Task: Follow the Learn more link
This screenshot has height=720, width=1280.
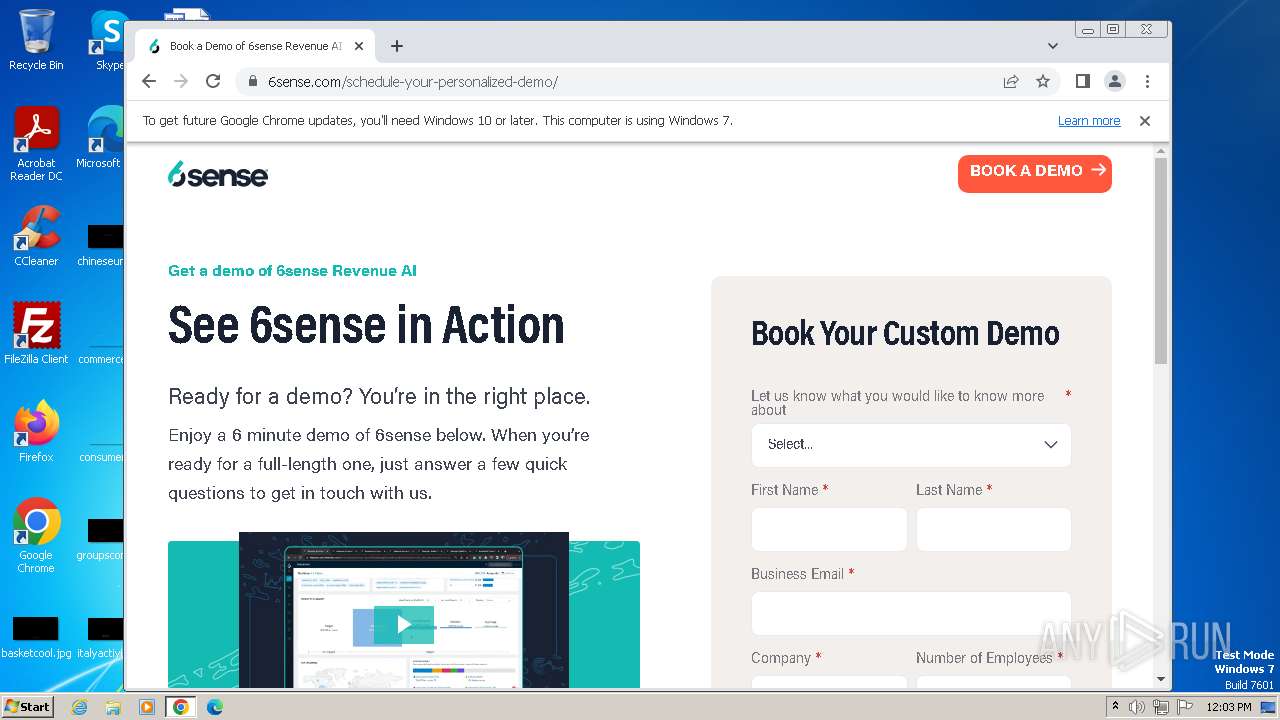Action: [1089, 121]
